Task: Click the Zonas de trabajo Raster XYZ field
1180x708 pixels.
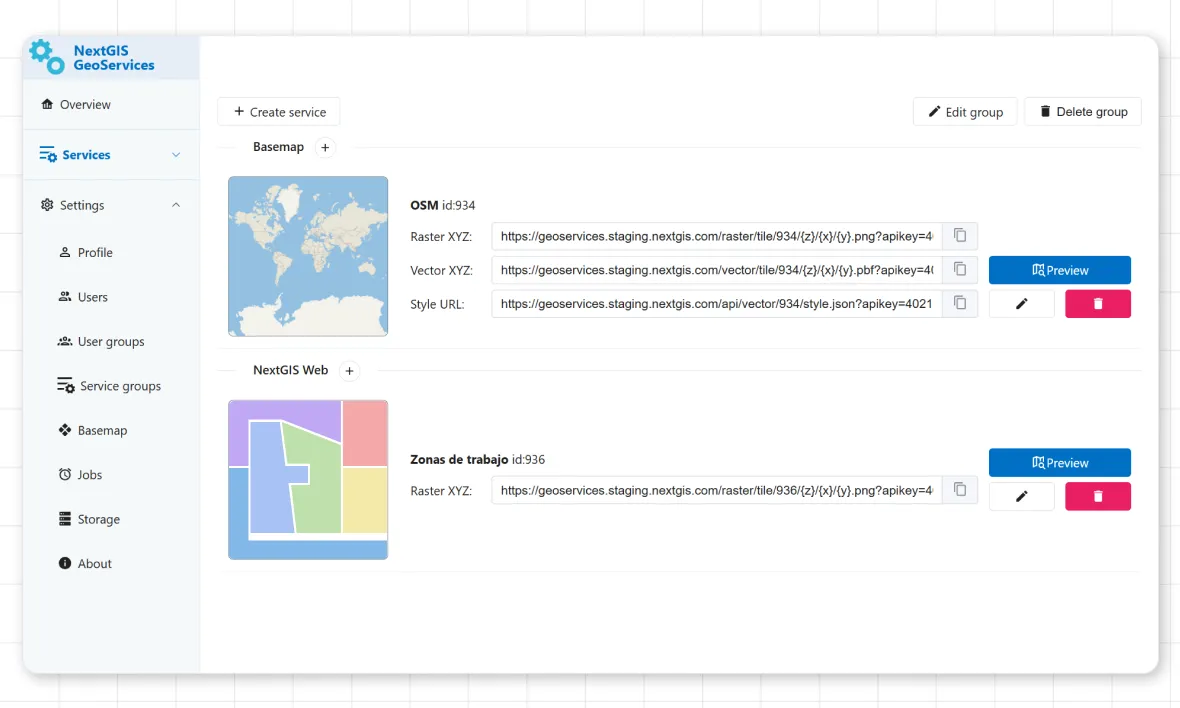Action: (x=716, y=491)
